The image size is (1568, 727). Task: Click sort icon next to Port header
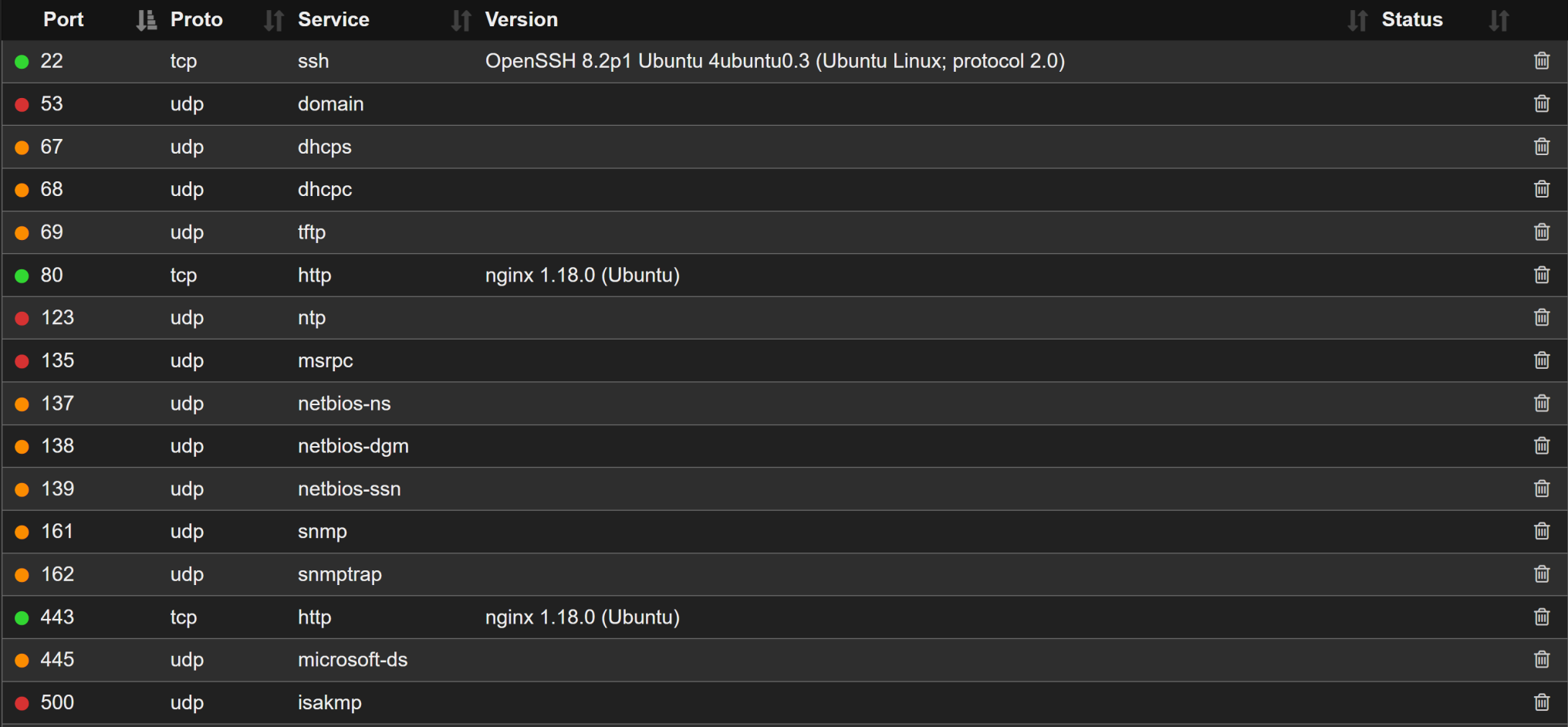point(146,21)
